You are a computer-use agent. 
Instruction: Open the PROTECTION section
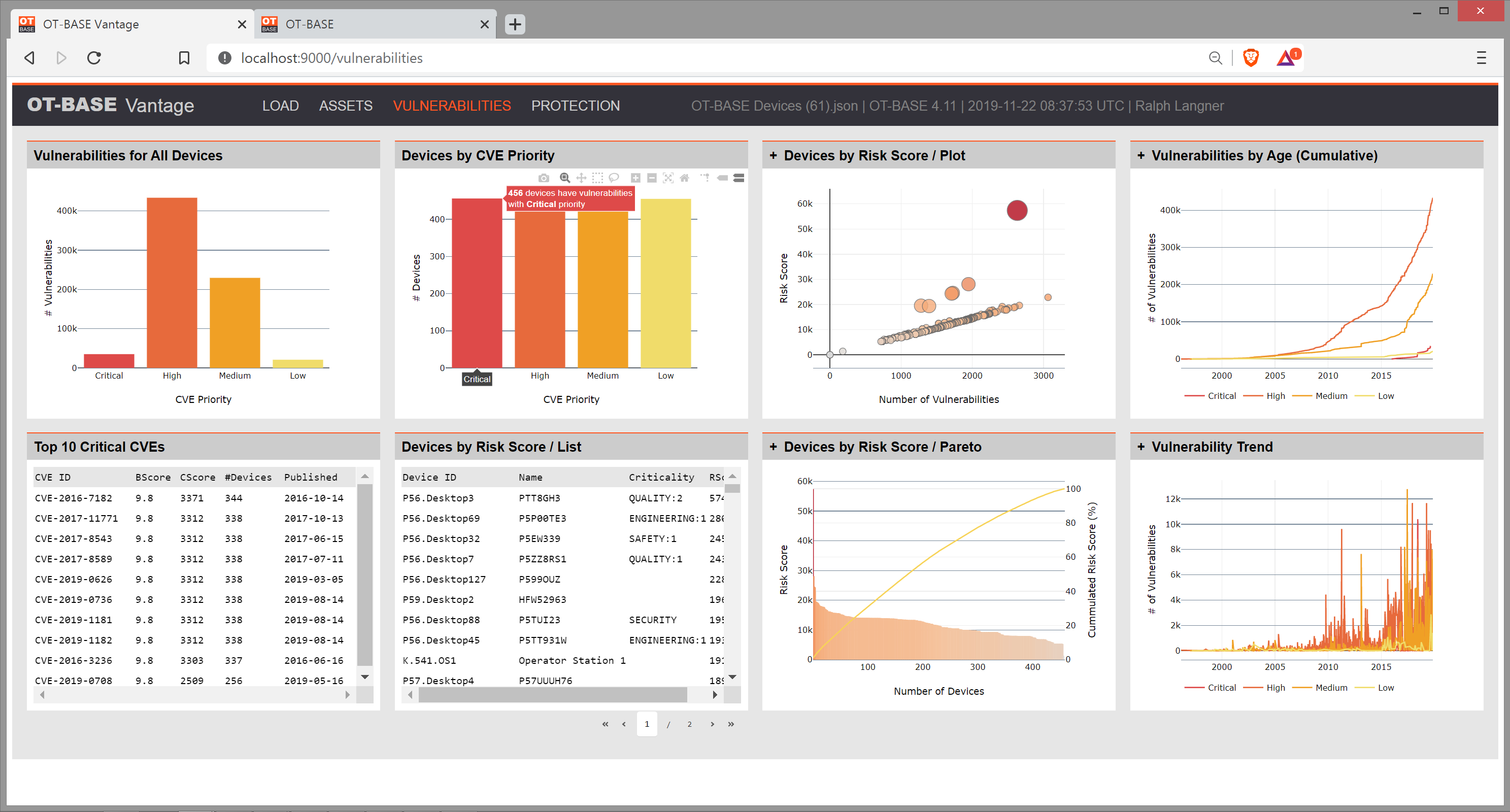pyautogui.click(x=575, y=106)
